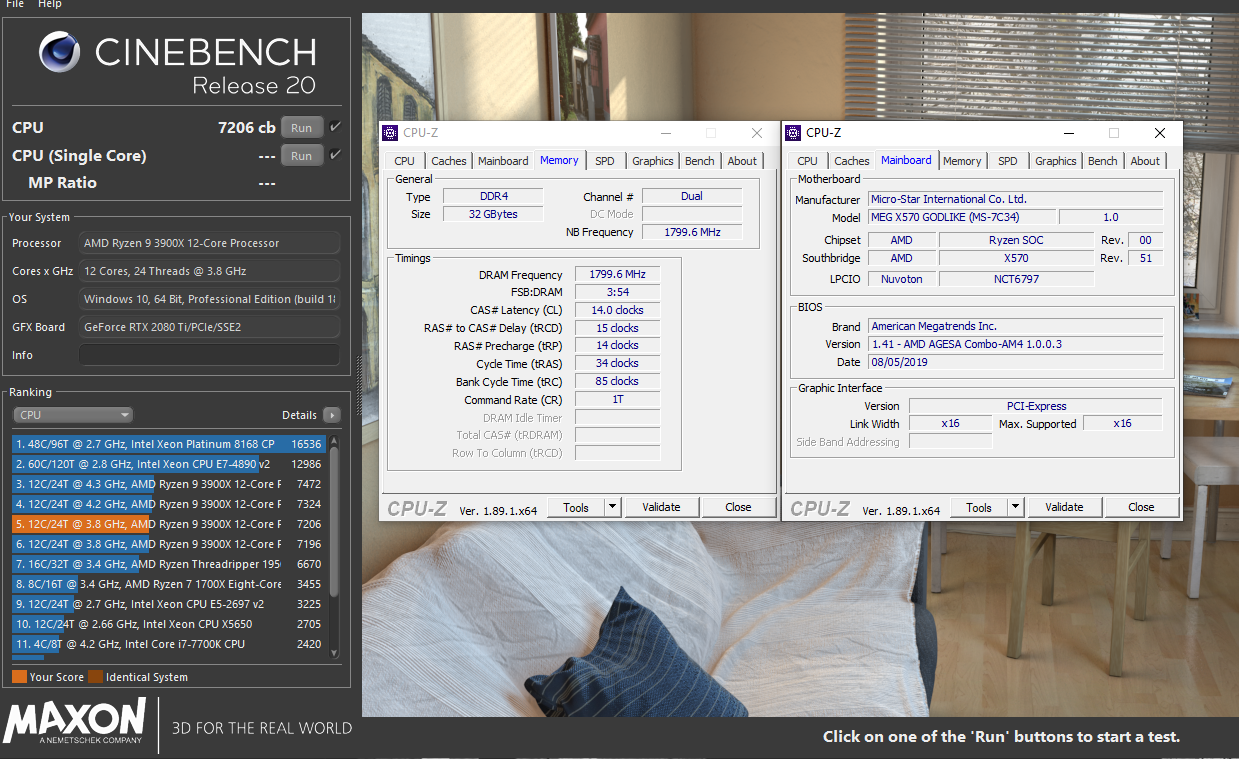
Task: Select SPD tab in Mainboard CPU-Z window
Action: 1008,161
